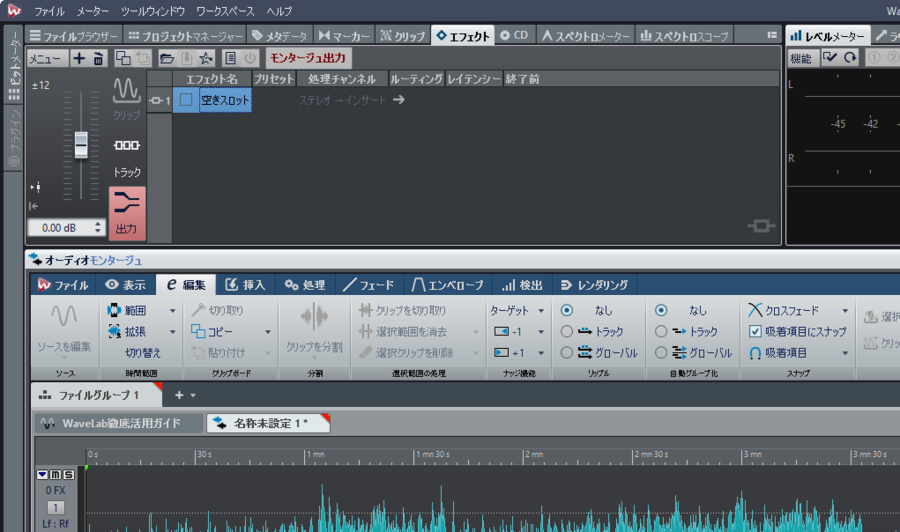The width and height of the screenshot is (900, 532).
Task: Click the Level Meter settings checkmark icon
Action: click(829, 57)
